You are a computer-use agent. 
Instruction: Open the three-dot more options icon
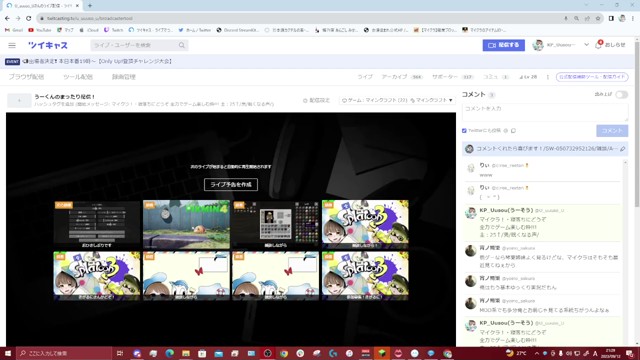click(548, 77)
